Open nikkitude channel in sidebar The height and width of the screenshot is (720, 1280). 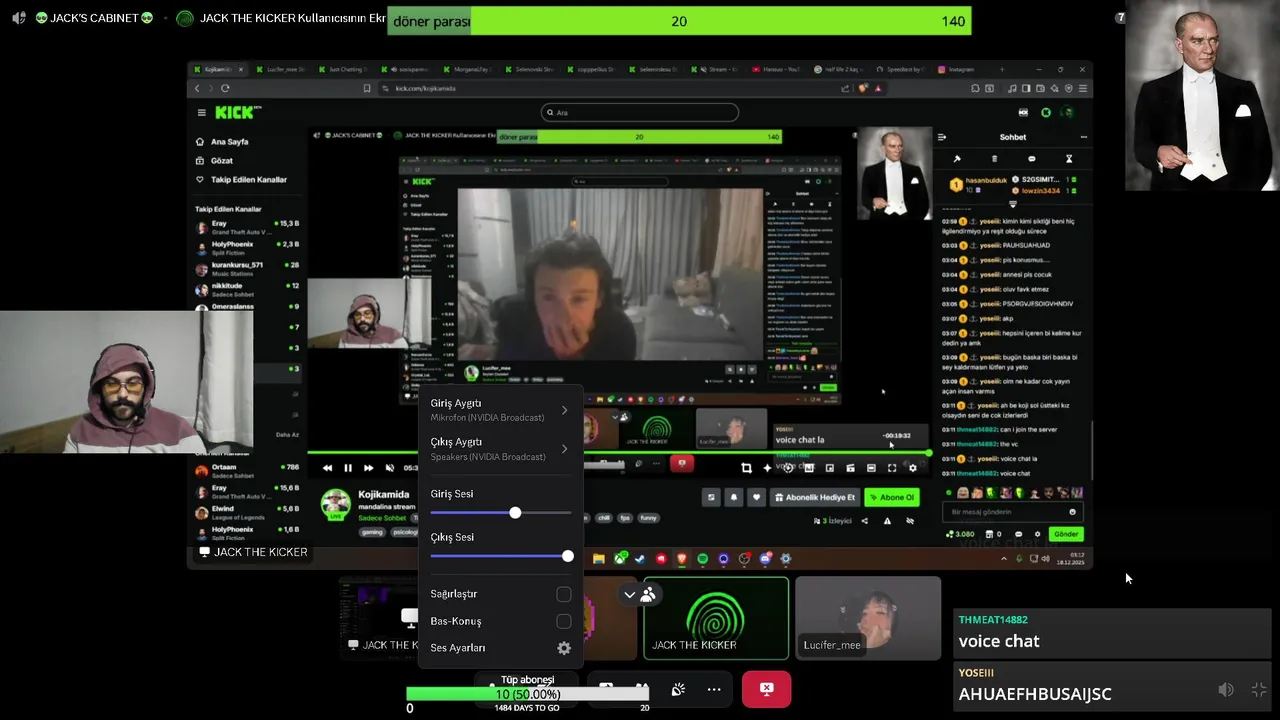[x=248, y=289]
